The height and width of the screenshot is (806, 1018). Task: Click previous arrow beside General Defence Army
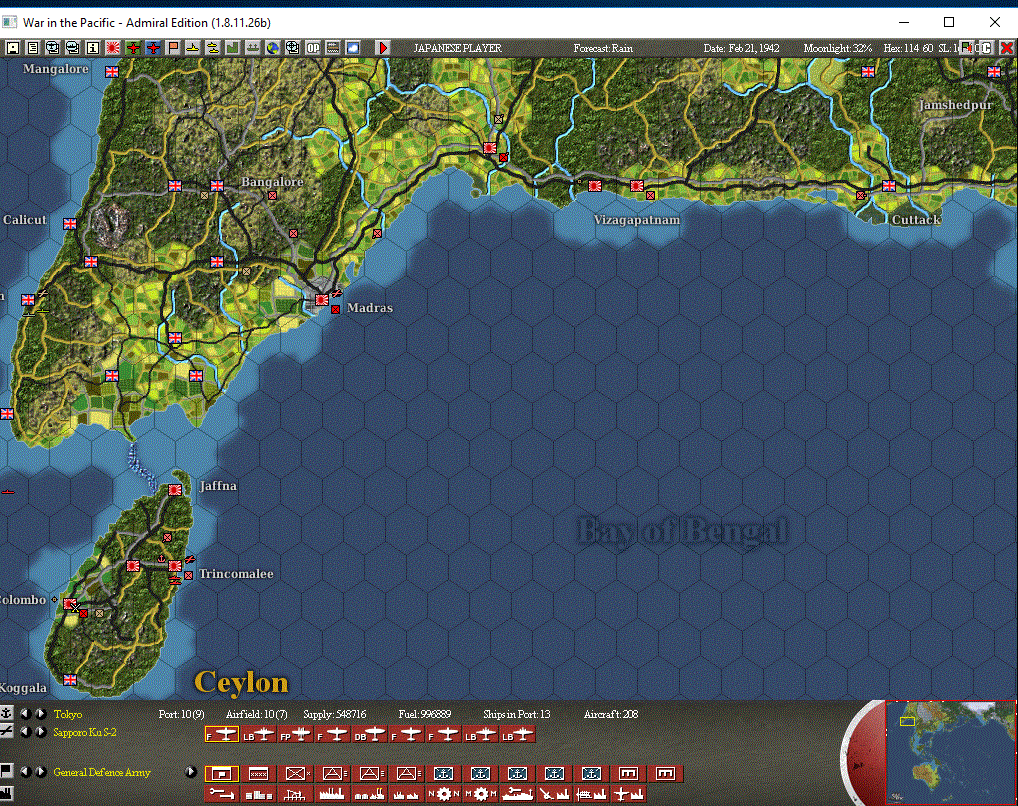[25, 772]
